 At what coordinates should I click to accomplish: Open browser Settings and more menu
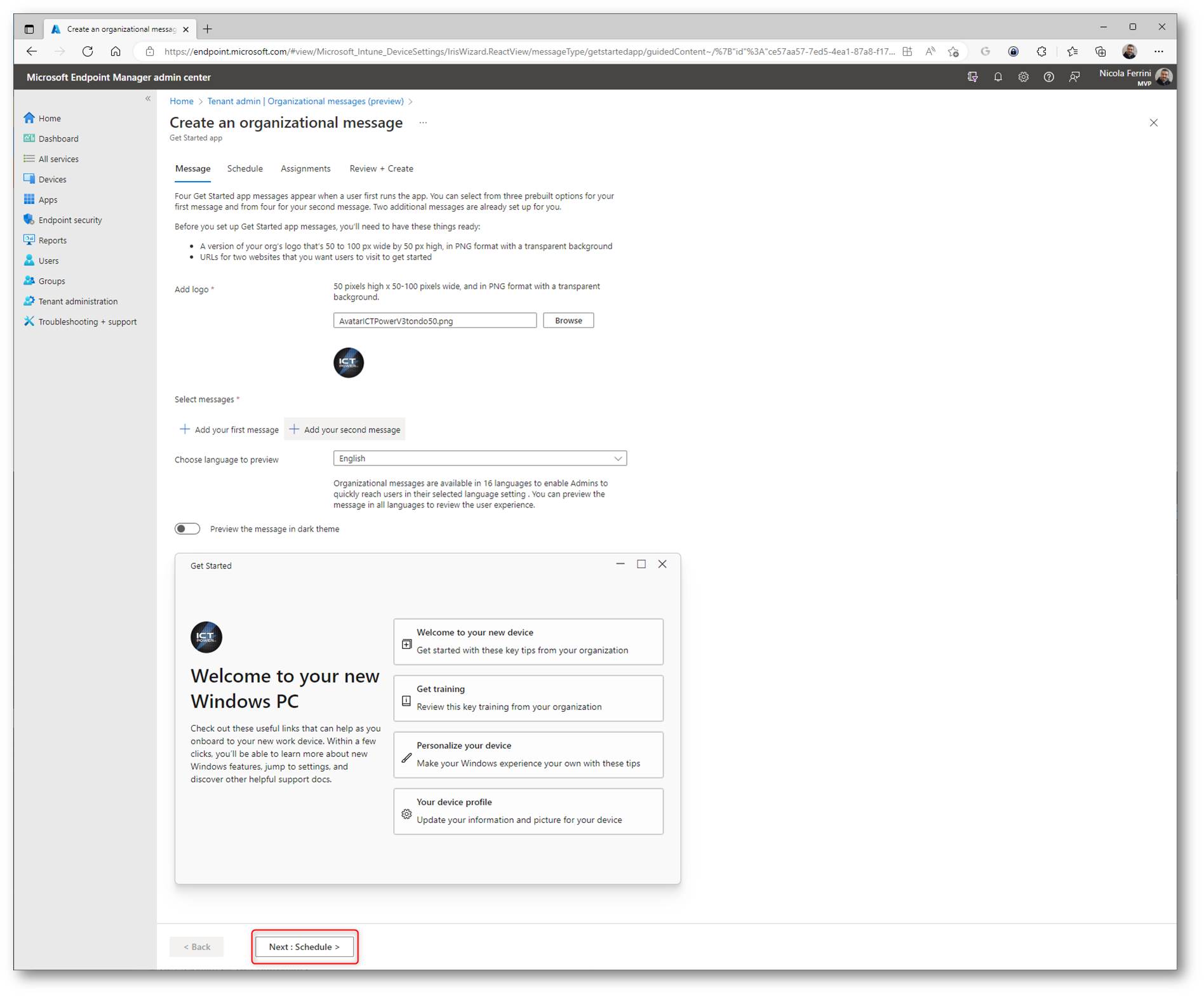(1159, 51)
